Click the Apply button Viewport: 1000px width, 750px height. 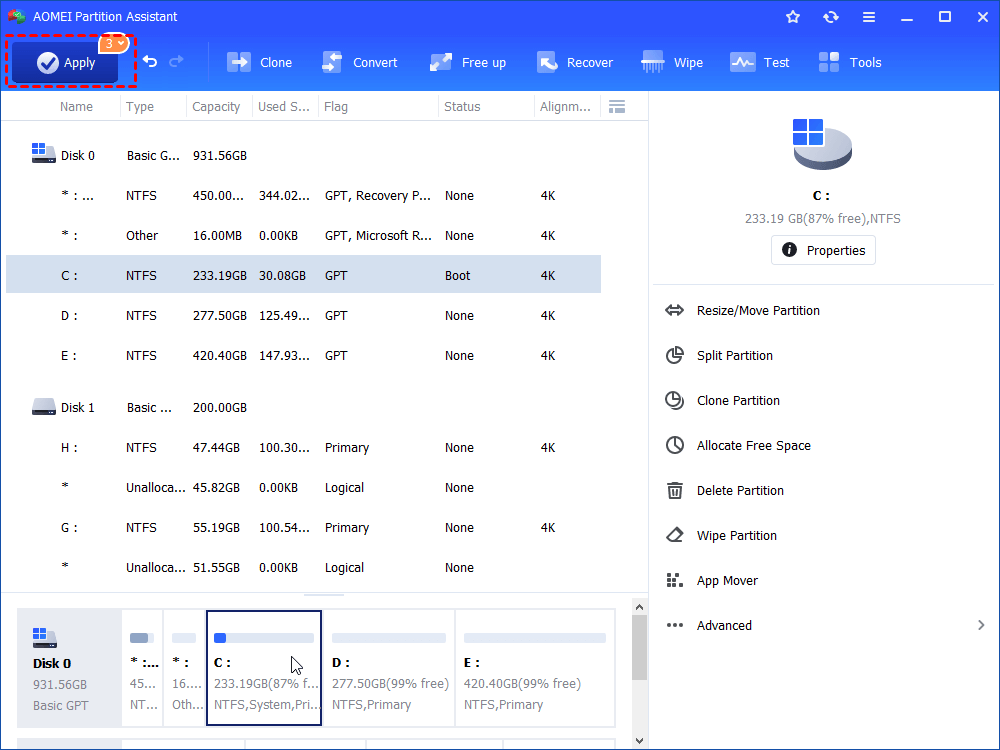(x=65, y=62)
